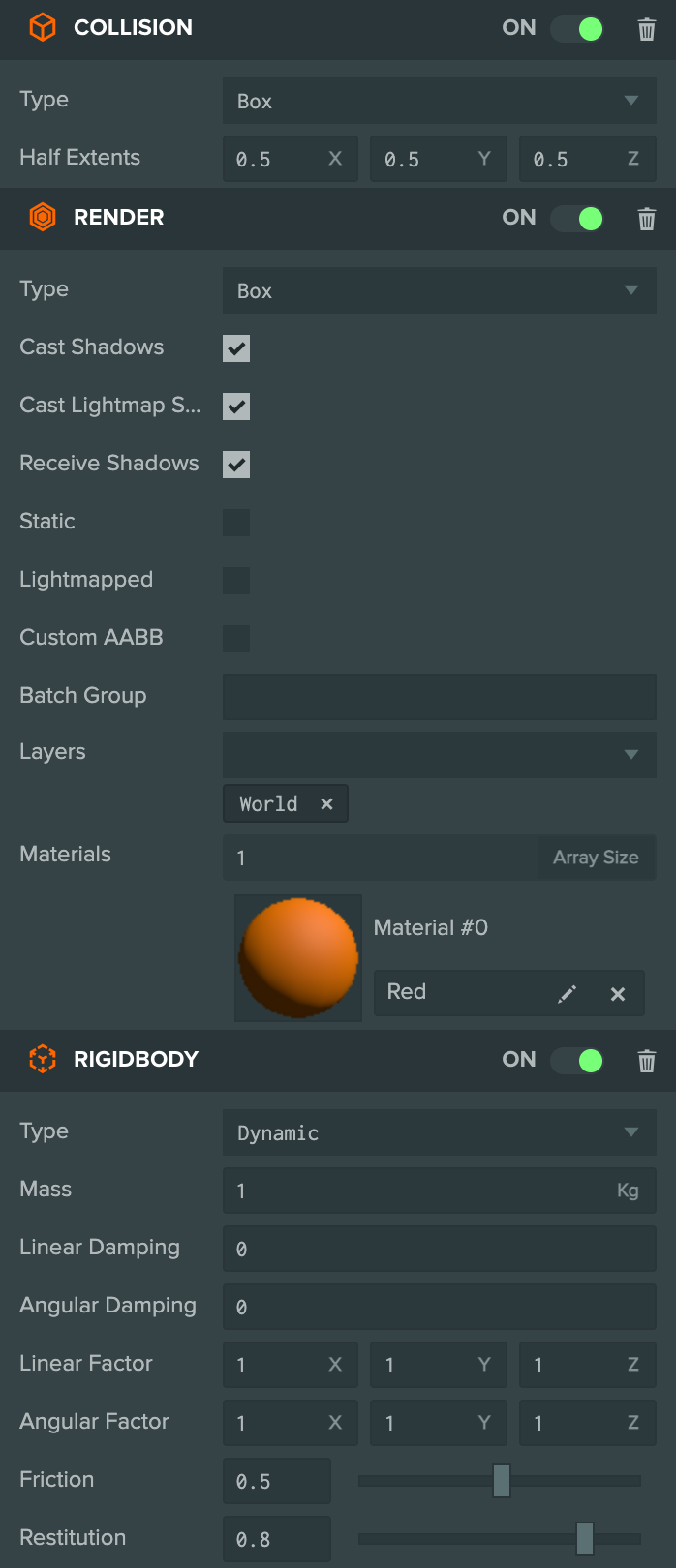Remove the World layer tag
Image resolution: width=676 pixels, height=1568 pixels.
326,803
